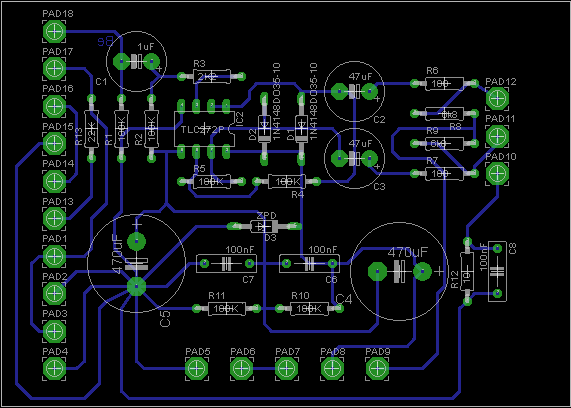Viewport: 571px width, 408px height.
Task: Select the PAD18 solder pad
Action: click(x=54, y=32)
